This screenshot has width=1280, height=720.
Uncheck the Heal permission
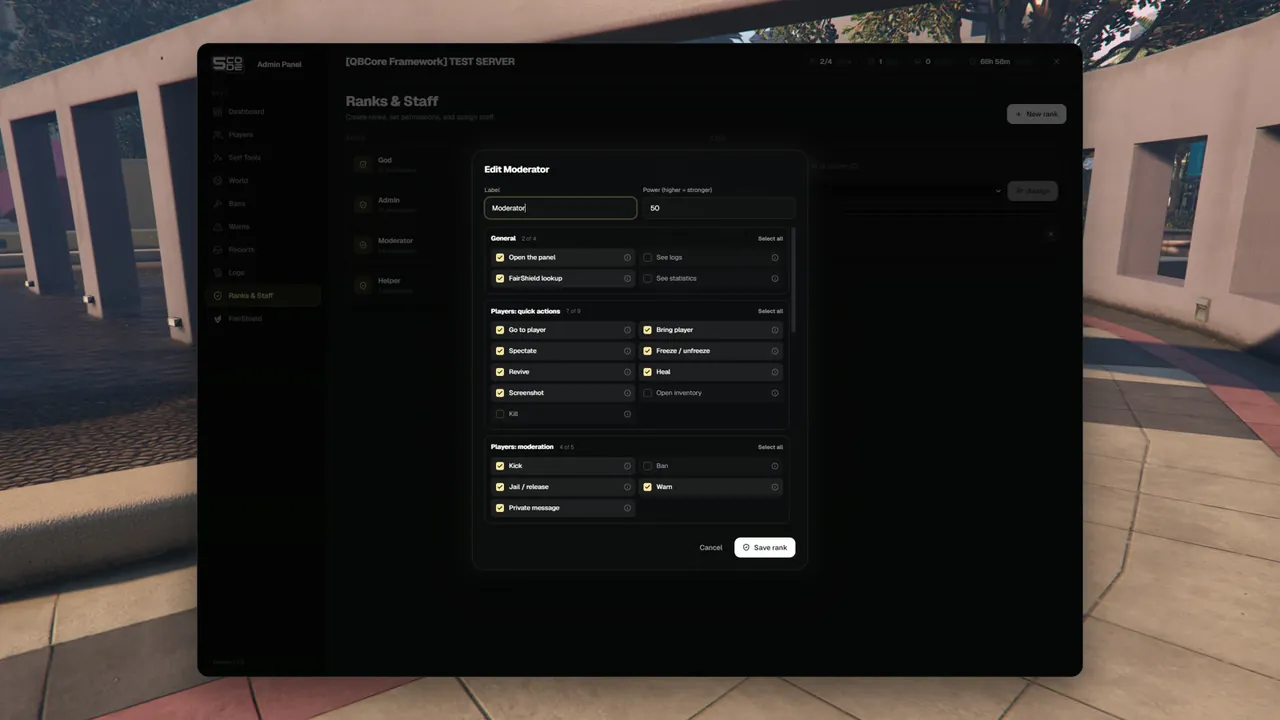648,372
